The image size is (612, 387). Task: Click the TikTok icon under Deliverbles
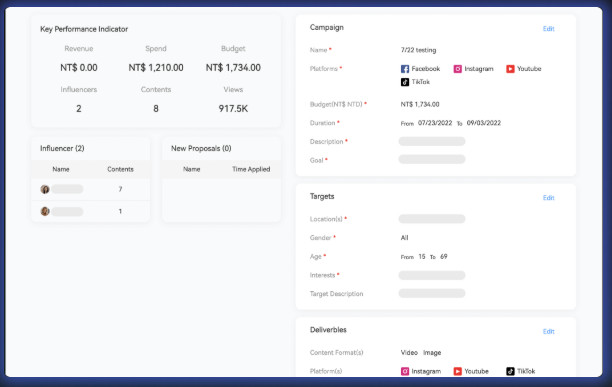point(510,371)
